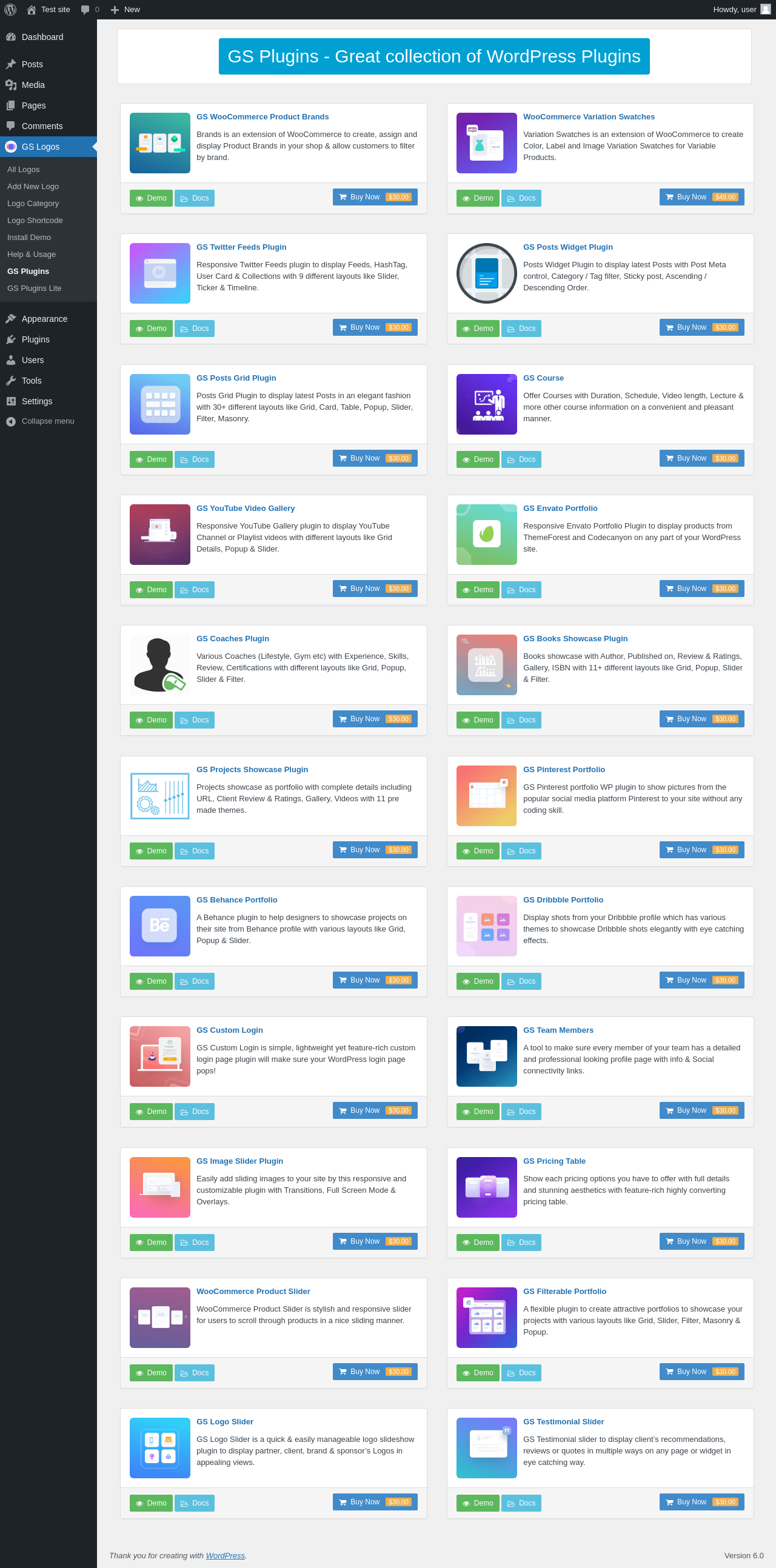Image resolution: width=776 pixels, height=1568 pixels.
Task: Click the GS Testimonial Slider icon
Action: 487,1448
